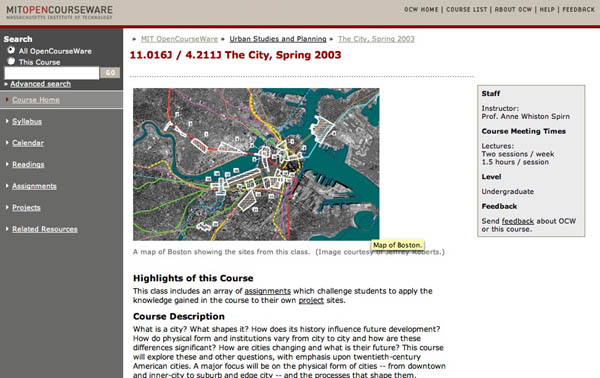Screen dimensions: 600x378
Task: Click the arrow beside Projects
Action: 7,207
